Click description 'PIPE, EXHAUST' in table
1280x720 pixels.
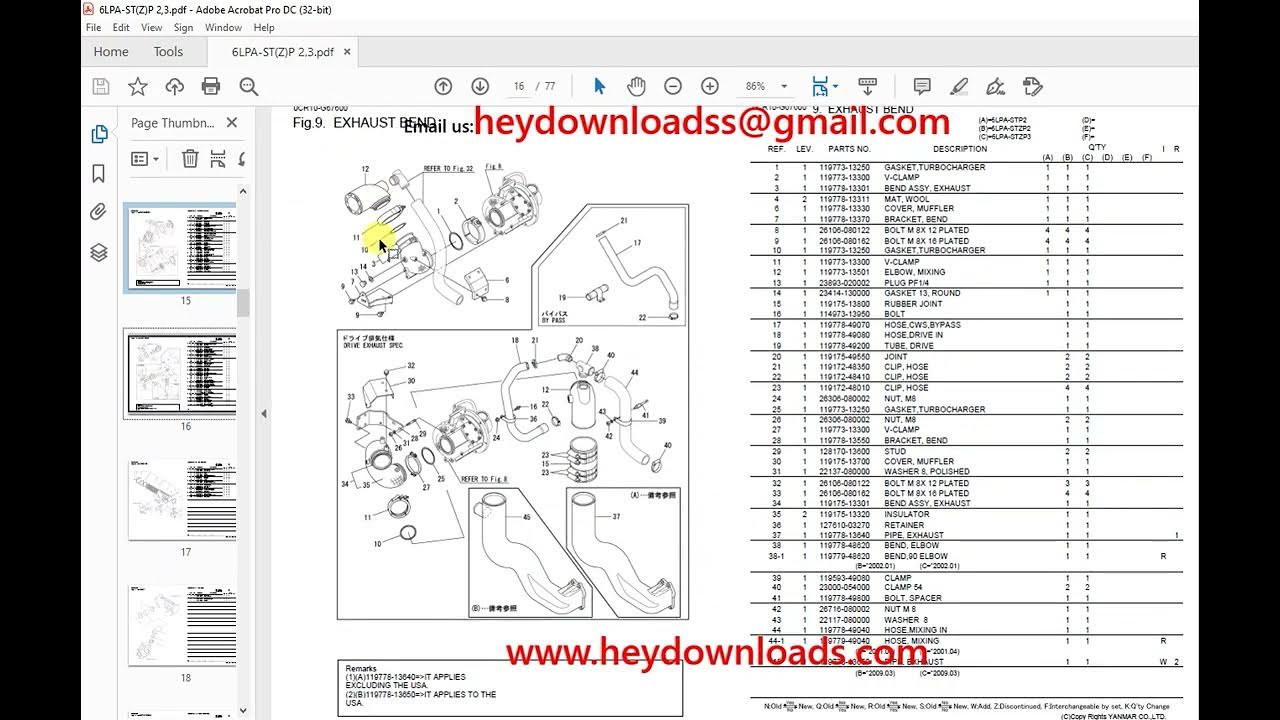914,535
